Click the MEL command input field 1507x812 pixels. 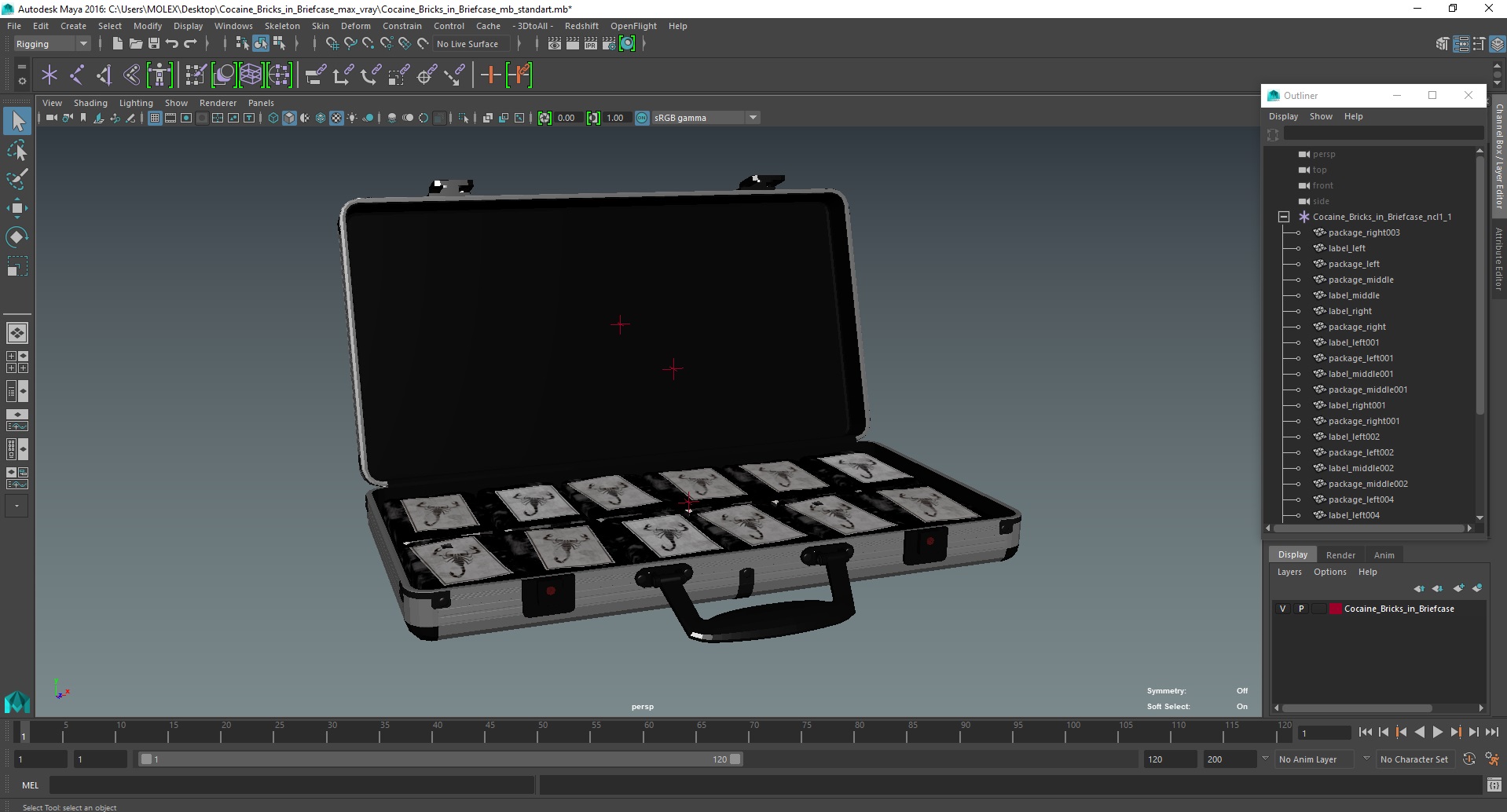tap(292, 785)
